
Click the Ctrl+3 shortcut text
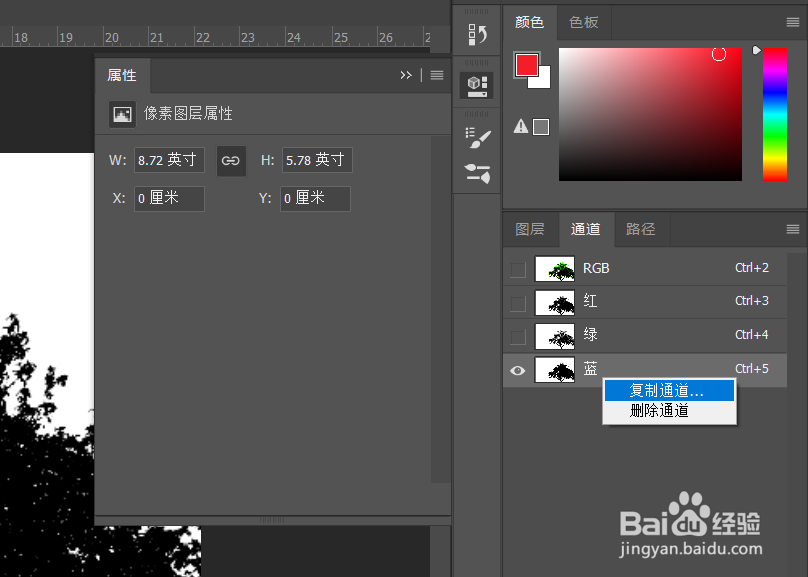coord(751,301)
